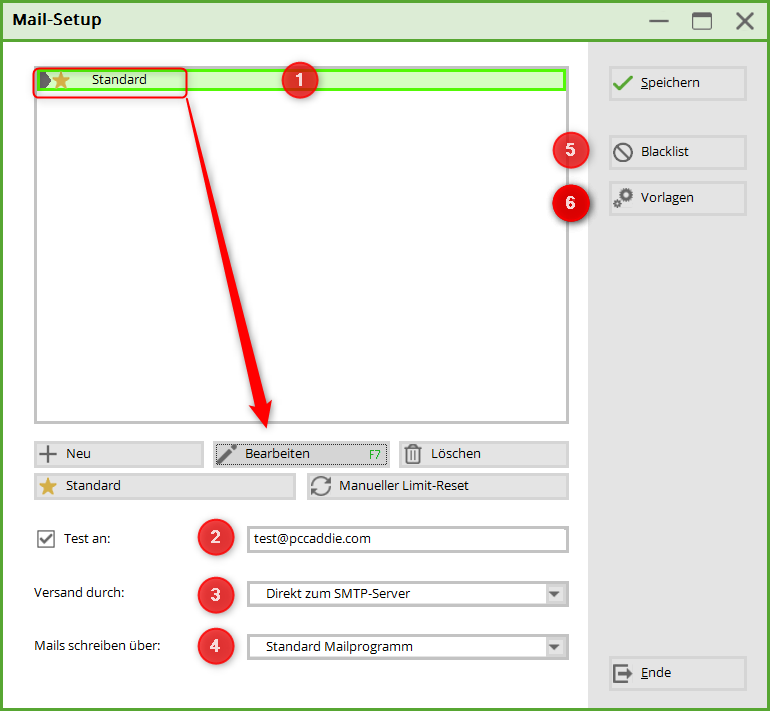Image resolution: width=770 pixels, height=711 pixels.
Task: Set account as Standard via star button
Action: (165, 486)
